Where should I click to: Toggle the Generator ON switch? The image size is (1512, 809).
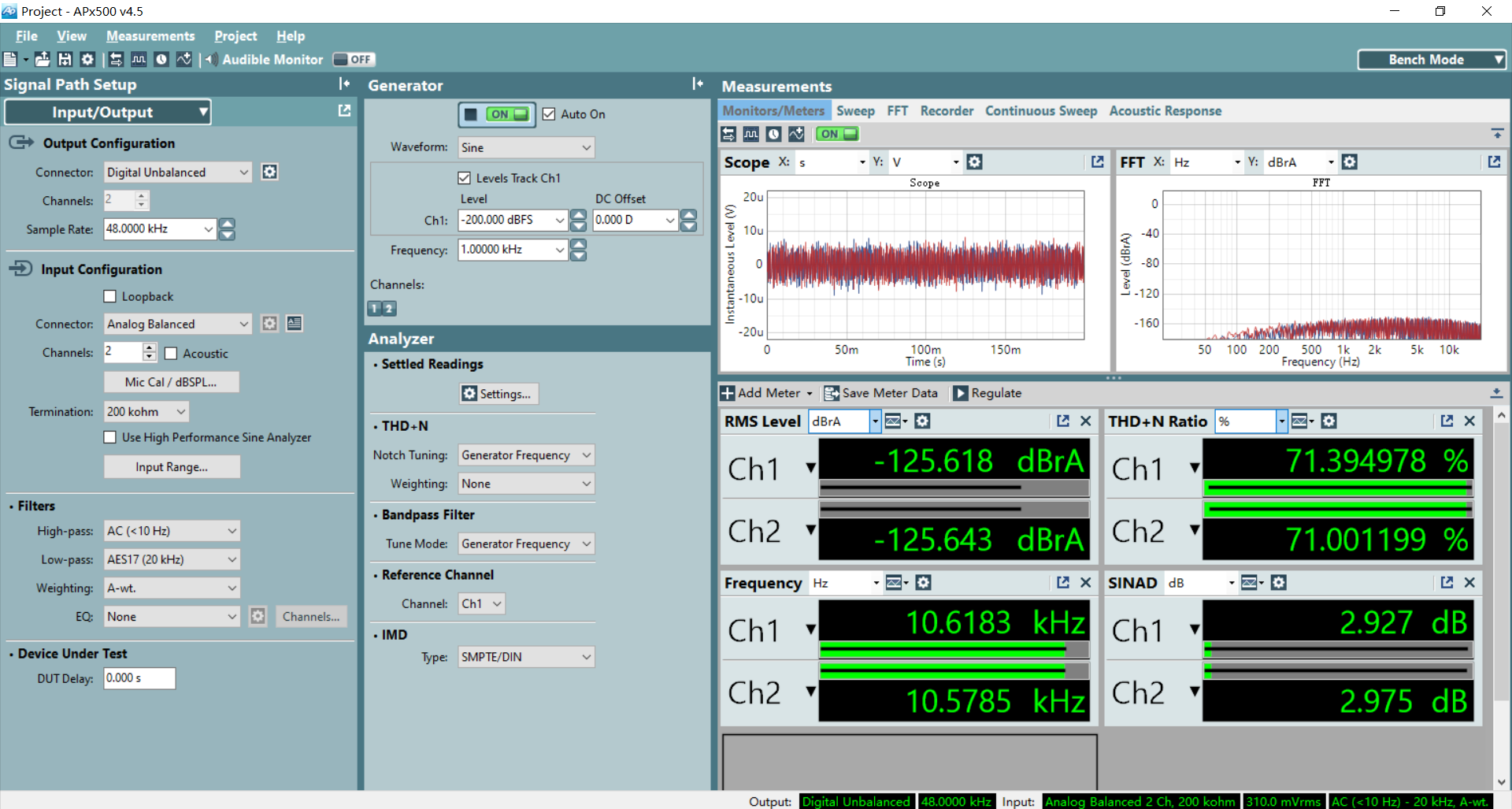(507, 114)
